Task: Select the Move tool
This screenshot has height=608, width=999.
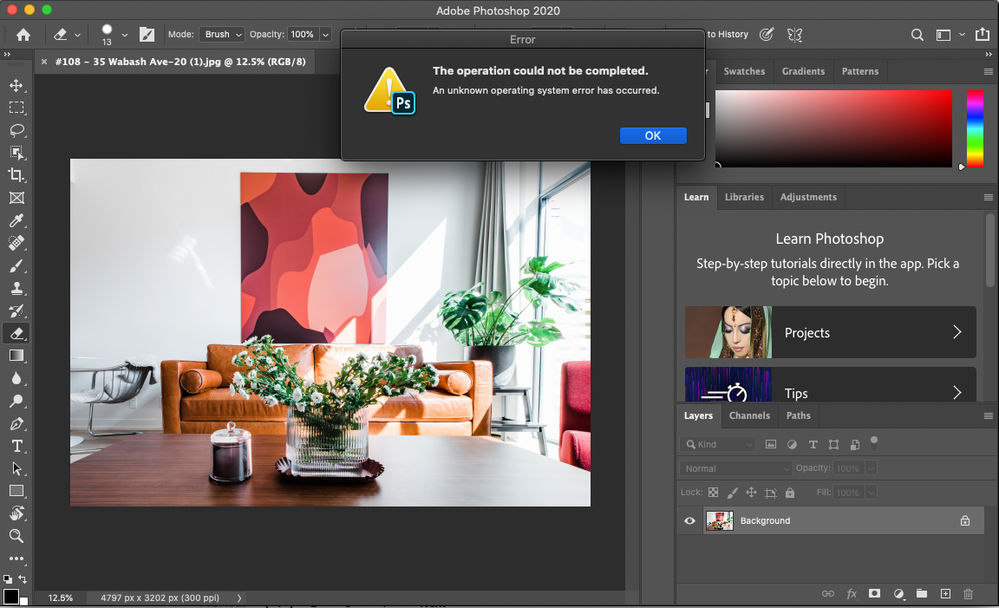Action: tap(16, 85)
